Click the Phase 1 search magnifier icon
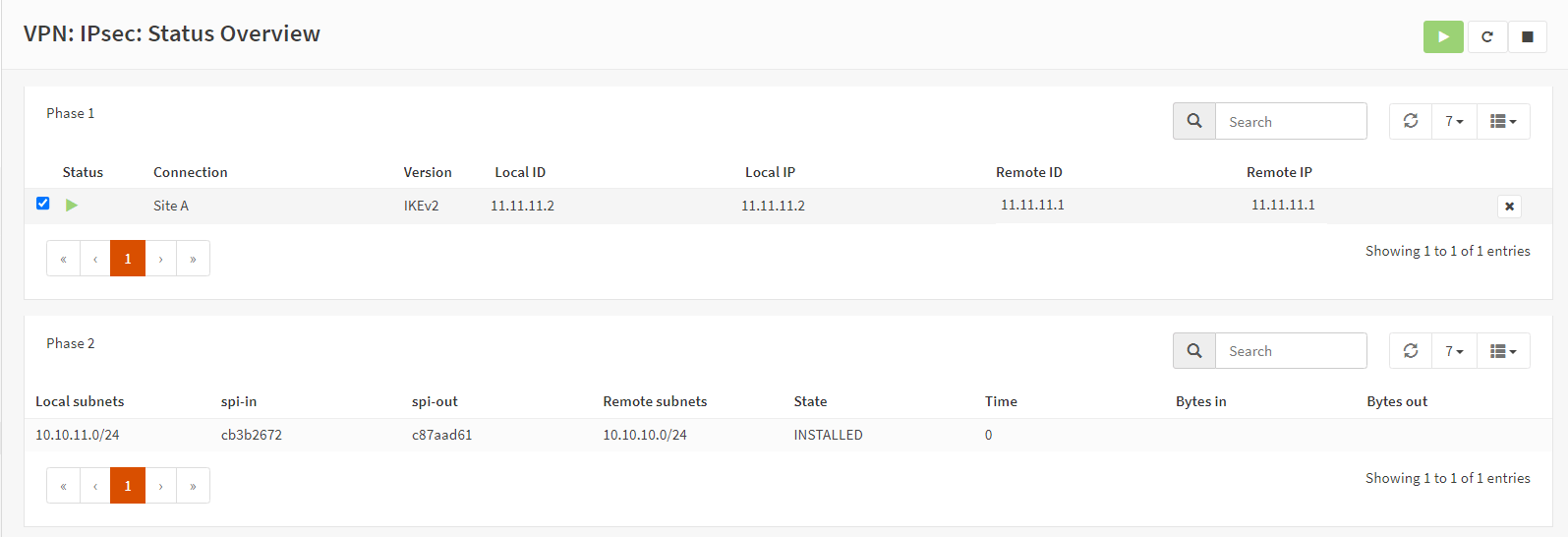Image resolution: width=1568 pixels, height=537 pixels. point(1193,121)
